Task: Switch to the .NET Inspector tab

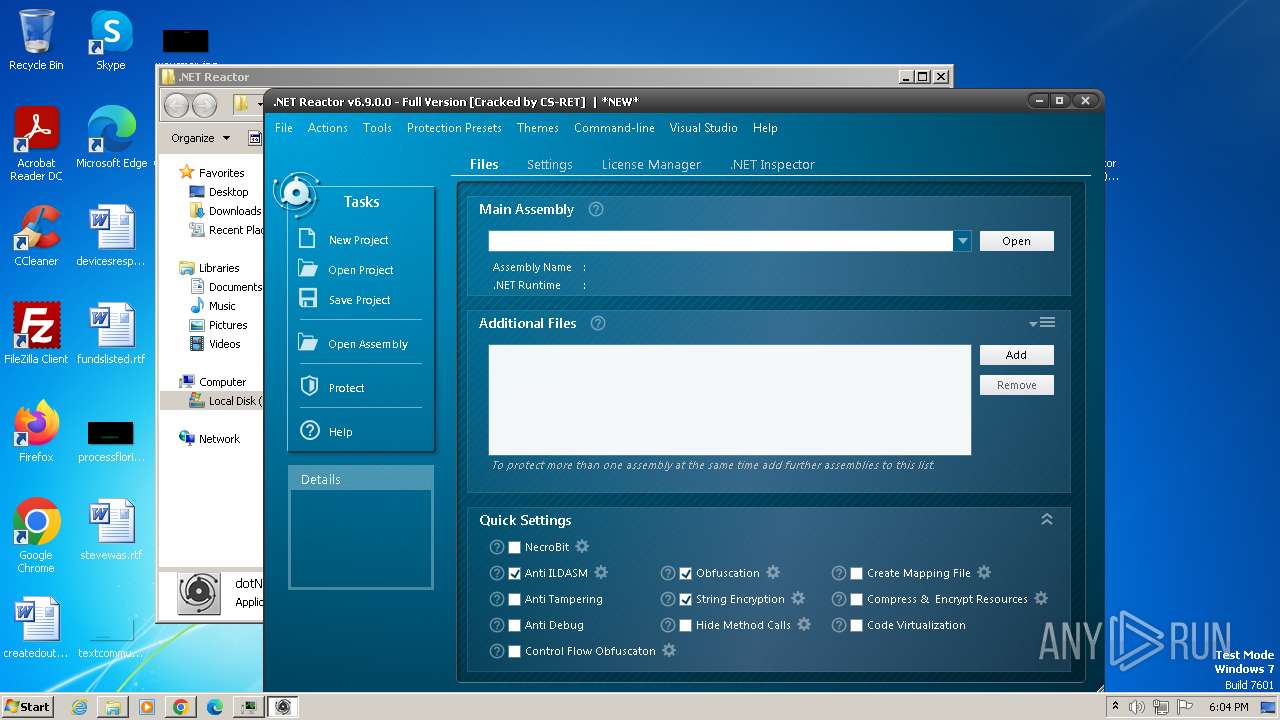Action: click(772, 165)
